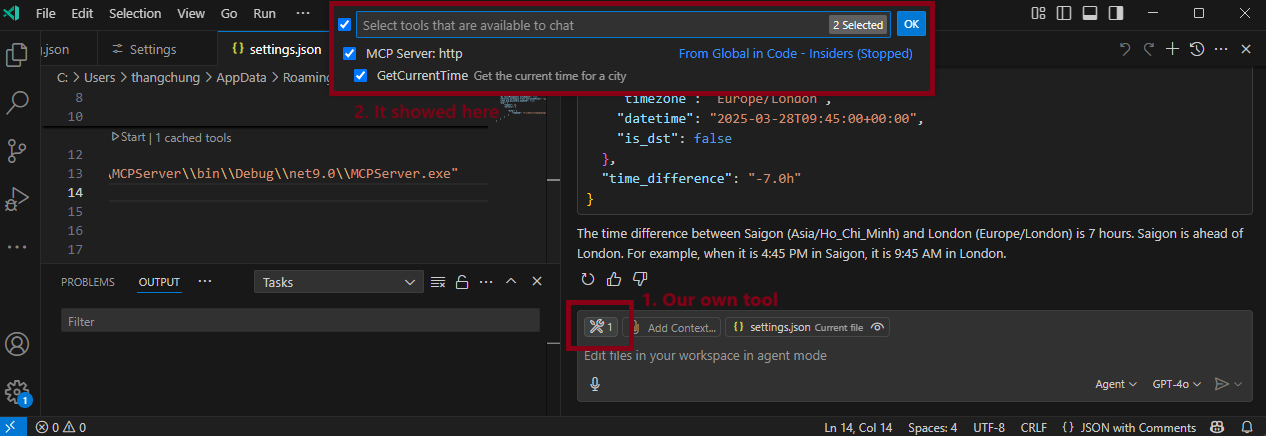Uncheck MCP Server: http checkbox

click(x=350, y=54)
